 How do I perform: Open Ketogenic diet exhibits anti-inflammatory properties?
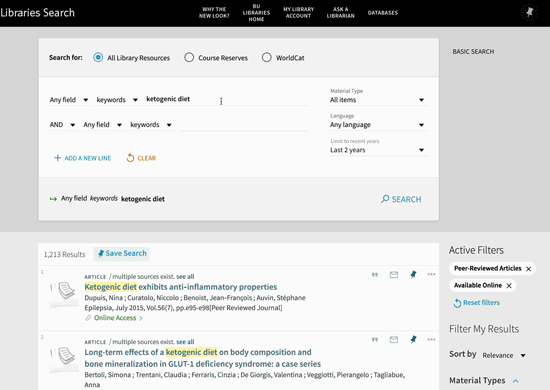[181, 287]
